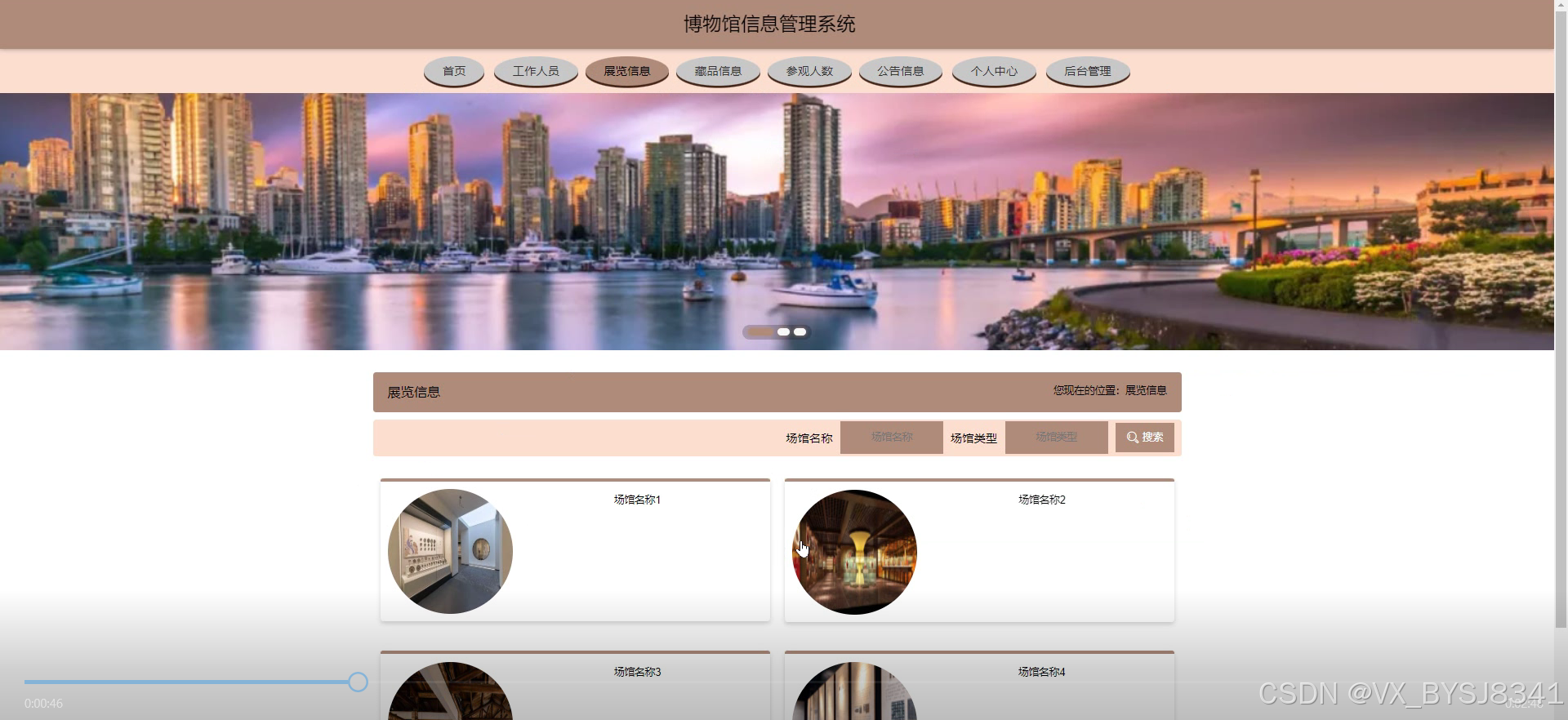
Task: Open the 场馆名称2 exhibition thumbnail
Action: 855,552
